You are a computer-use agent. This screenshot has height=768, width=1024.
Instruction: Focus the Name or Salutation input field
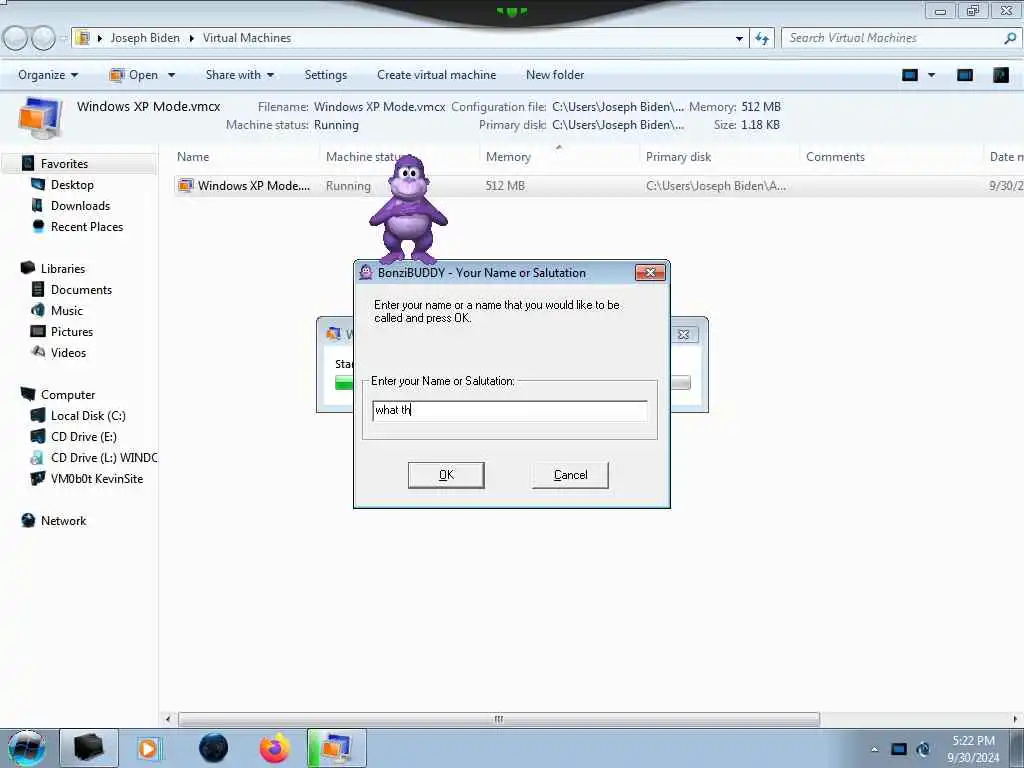pyautogui.click(x=509, y=410)
